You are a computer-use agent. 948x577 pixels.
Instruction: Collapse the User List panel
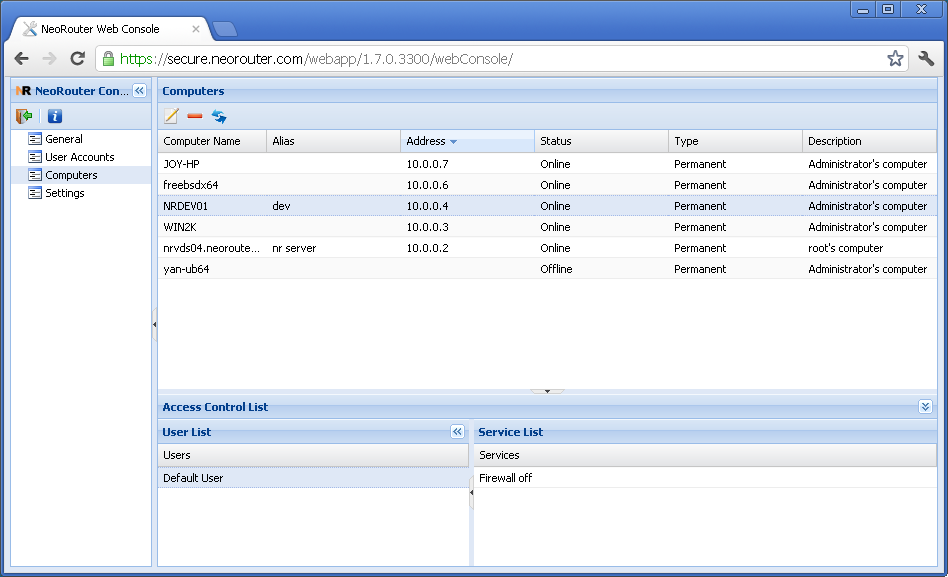(x=457, y=432)
